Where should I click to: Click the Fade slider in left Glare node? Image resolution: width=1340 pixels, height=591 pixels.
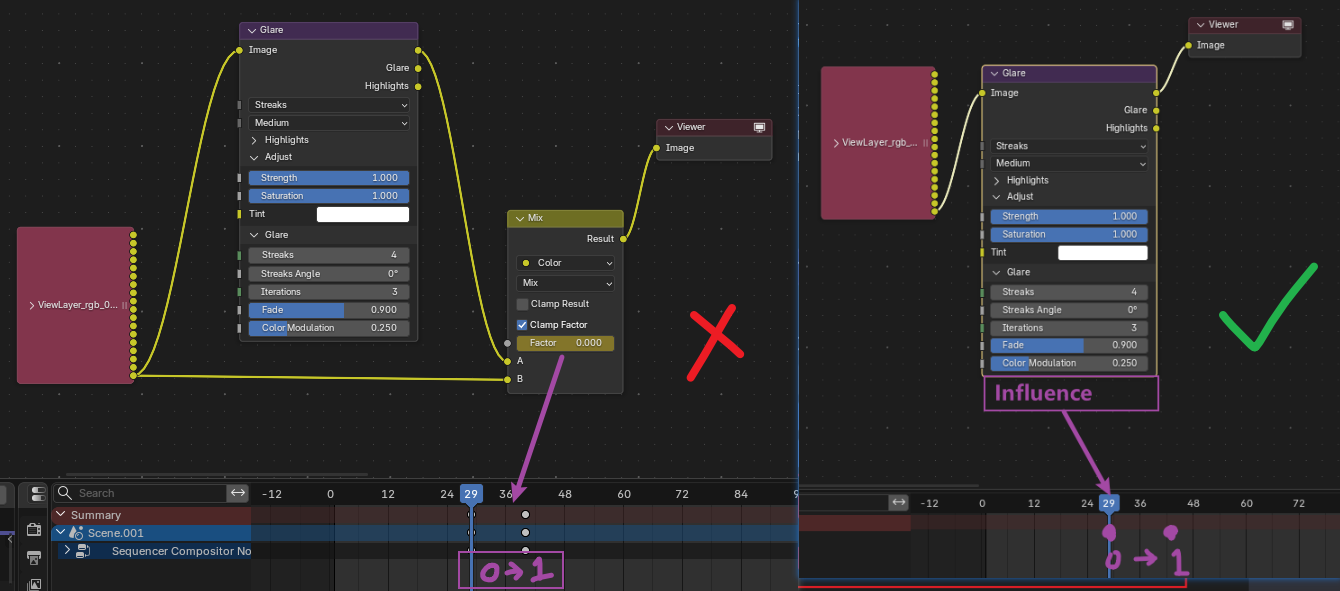point(329,310)
